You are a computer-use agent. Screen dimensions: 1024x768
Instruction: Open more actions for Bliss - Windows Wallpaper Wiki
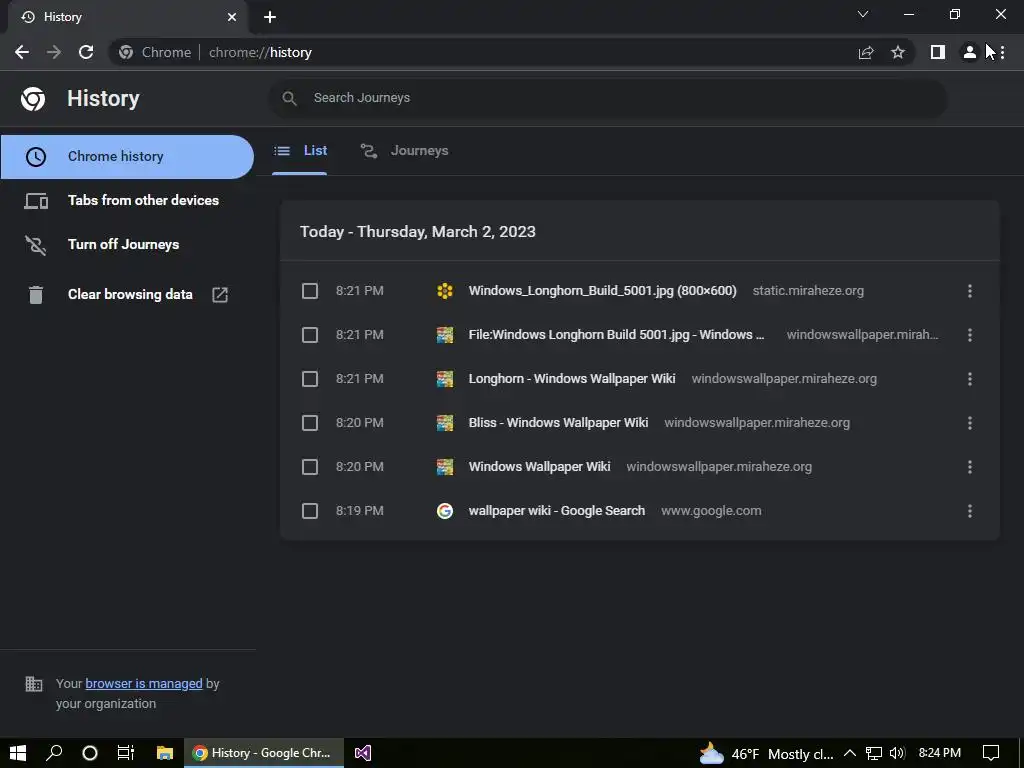click(x=970, y=423)
